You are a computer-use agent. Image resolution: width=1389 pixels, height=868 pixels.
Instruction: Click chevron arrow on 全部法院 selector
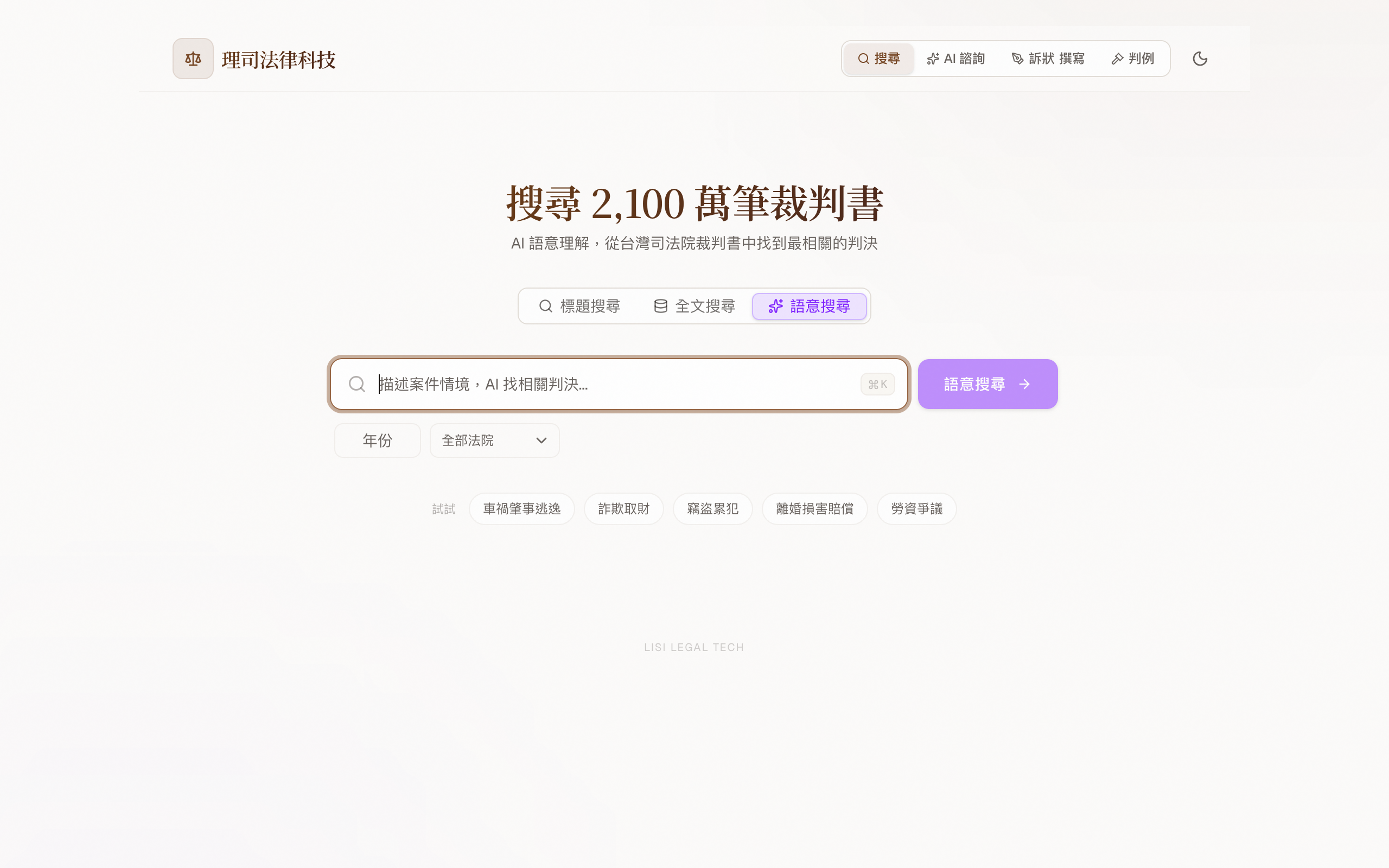click(x=540, y=441)
